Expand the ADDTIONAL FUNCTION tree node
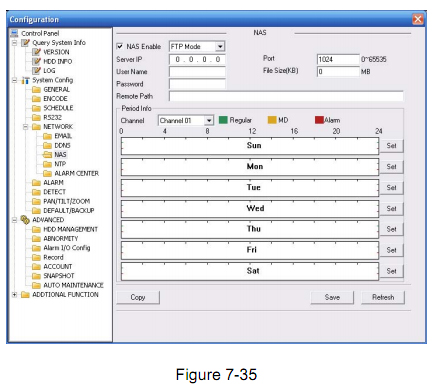This screenshot has width=437, height=390. point(14,295)
